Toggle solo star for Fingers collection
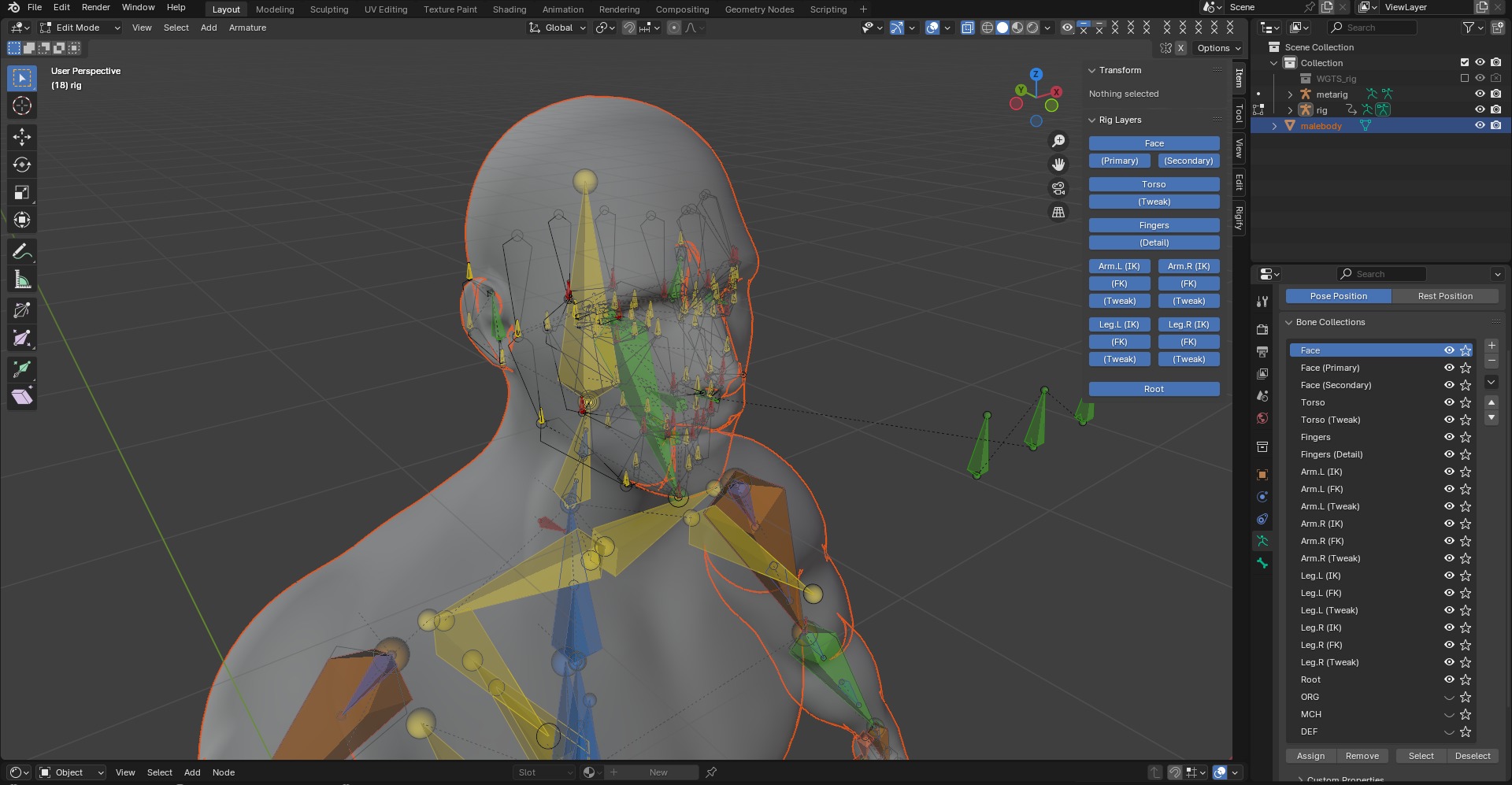The width and height of the screenshot is (1512, 785). click(x=1466, y=437)
